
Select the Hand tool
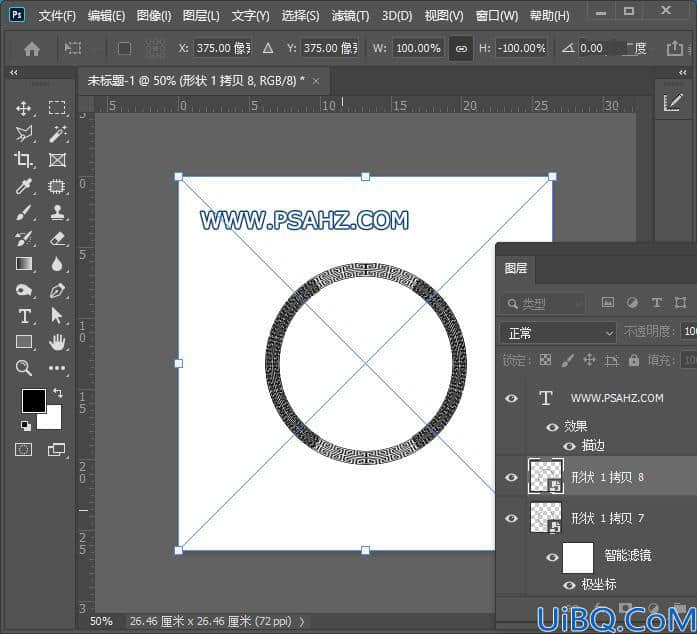[x=57, y=342]
